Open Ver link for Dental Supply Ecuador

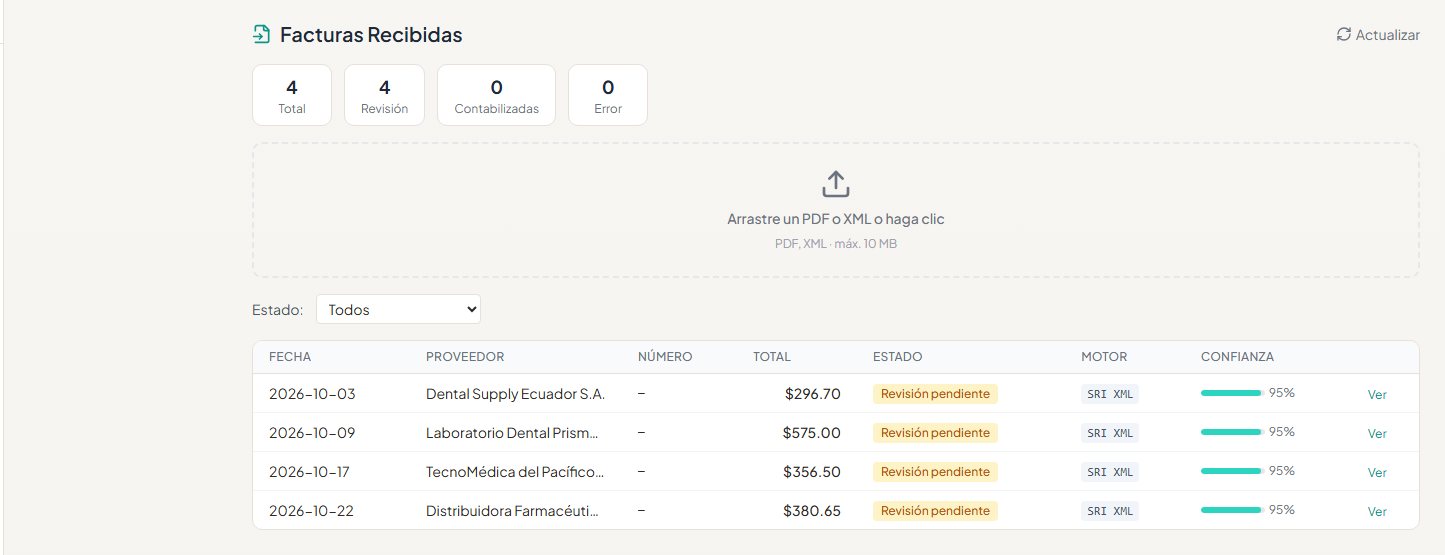(1377, 394)
